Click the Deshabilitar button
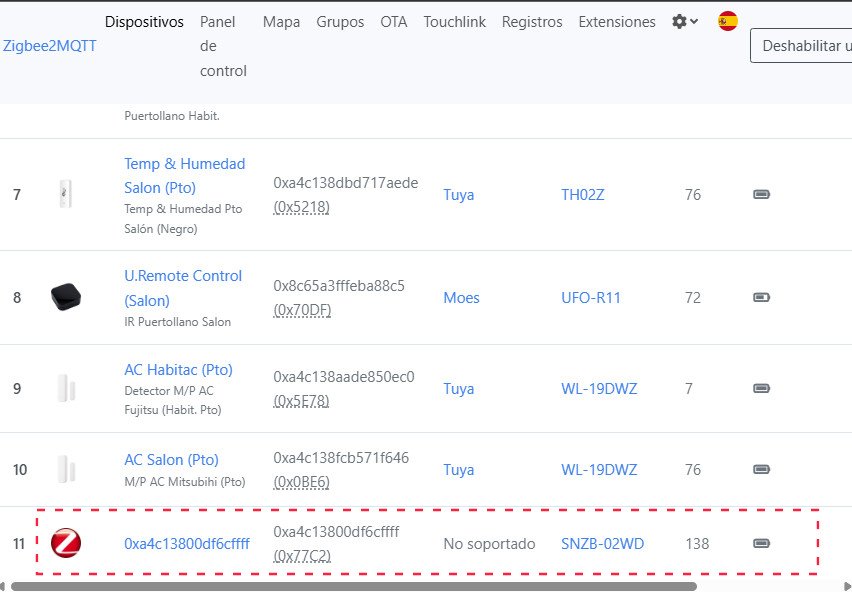Image resolution: width=852 pixels, height=592 pixels. pyautogui.click(x=801, y=46)
